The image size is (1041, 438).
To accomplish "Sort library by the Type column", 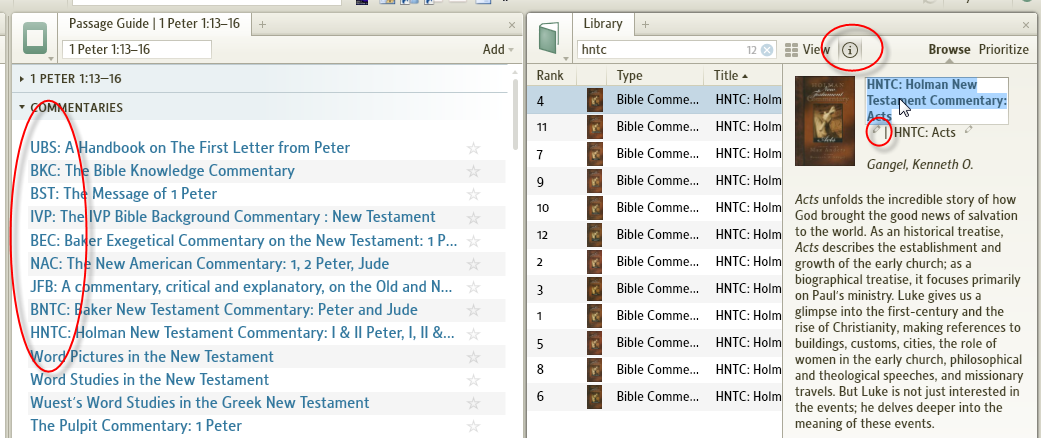I will tap(629, 76).
